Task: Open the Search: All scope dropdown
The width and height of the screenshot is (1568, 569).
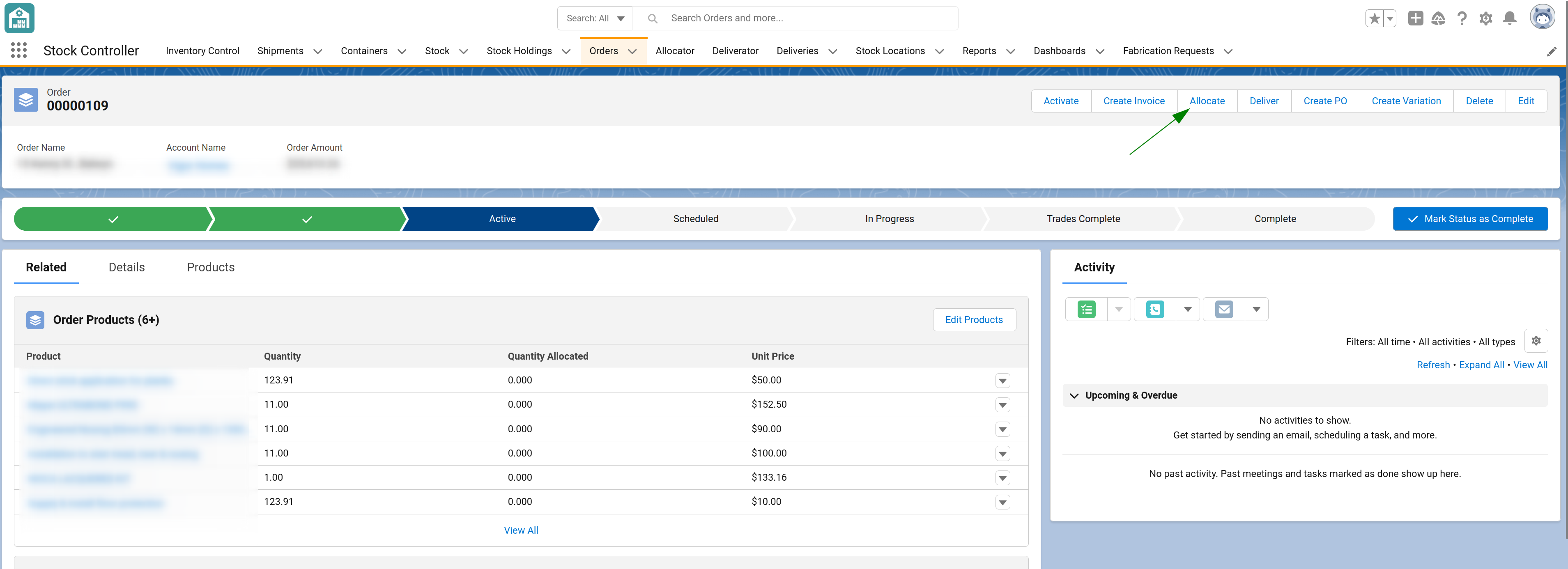Action: click(x=595, y=18)
